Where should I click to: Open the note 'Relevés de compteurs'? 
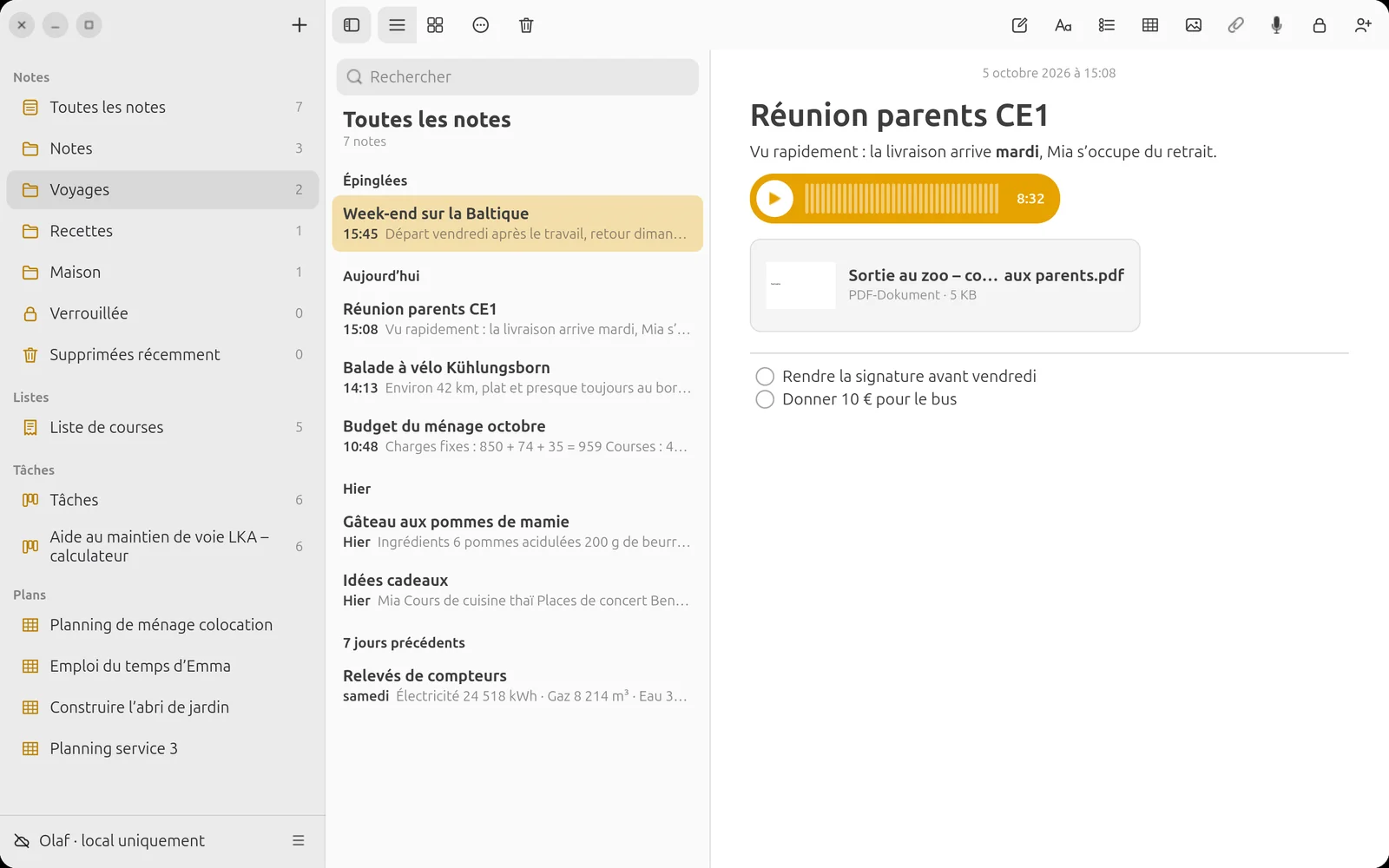pos(517,686)
